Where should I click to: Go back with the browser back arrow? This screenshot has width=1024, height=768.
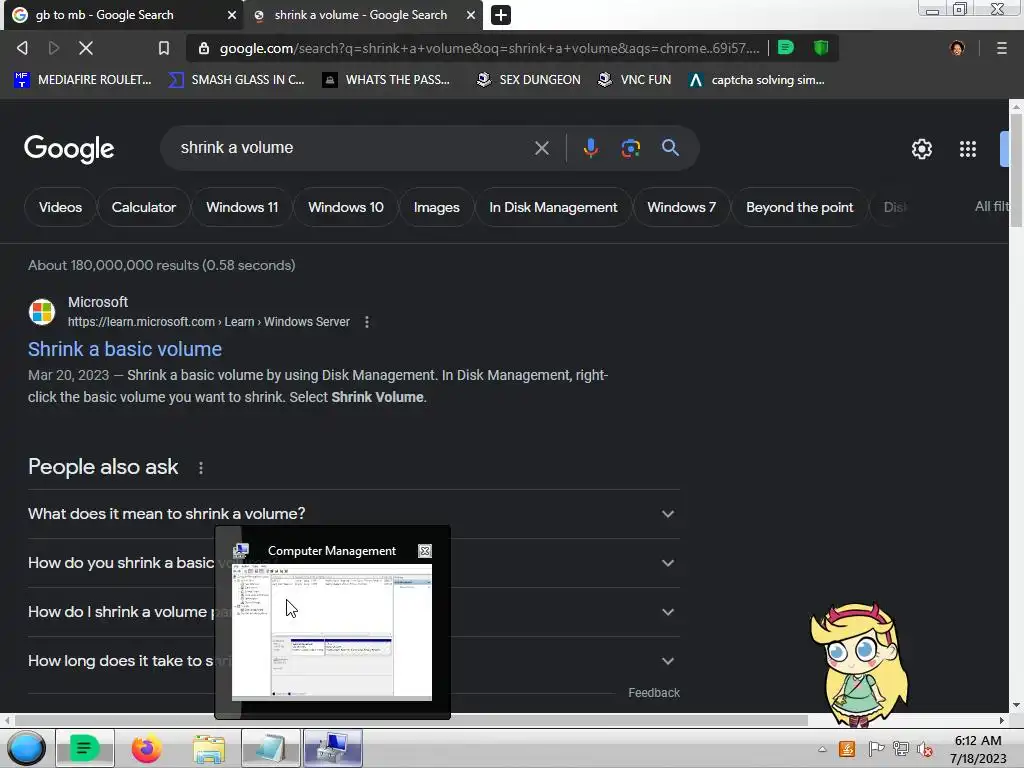(x=22, y=48)
